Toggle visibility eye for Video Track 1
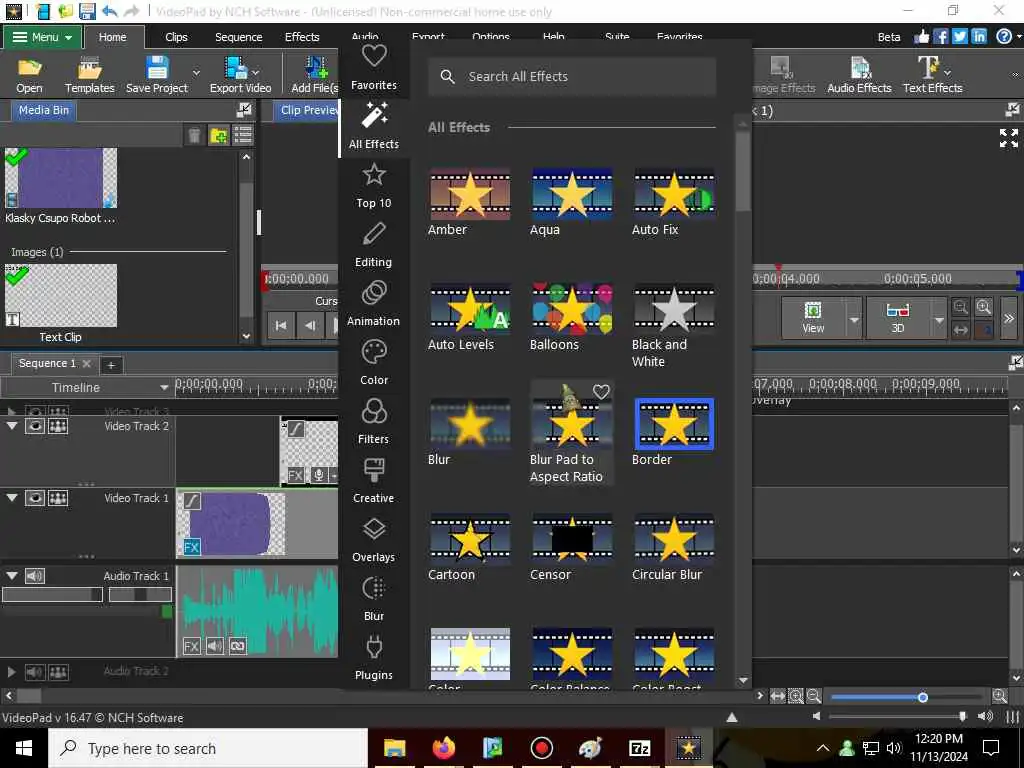 pyautogui.click(x=35, y=498)
